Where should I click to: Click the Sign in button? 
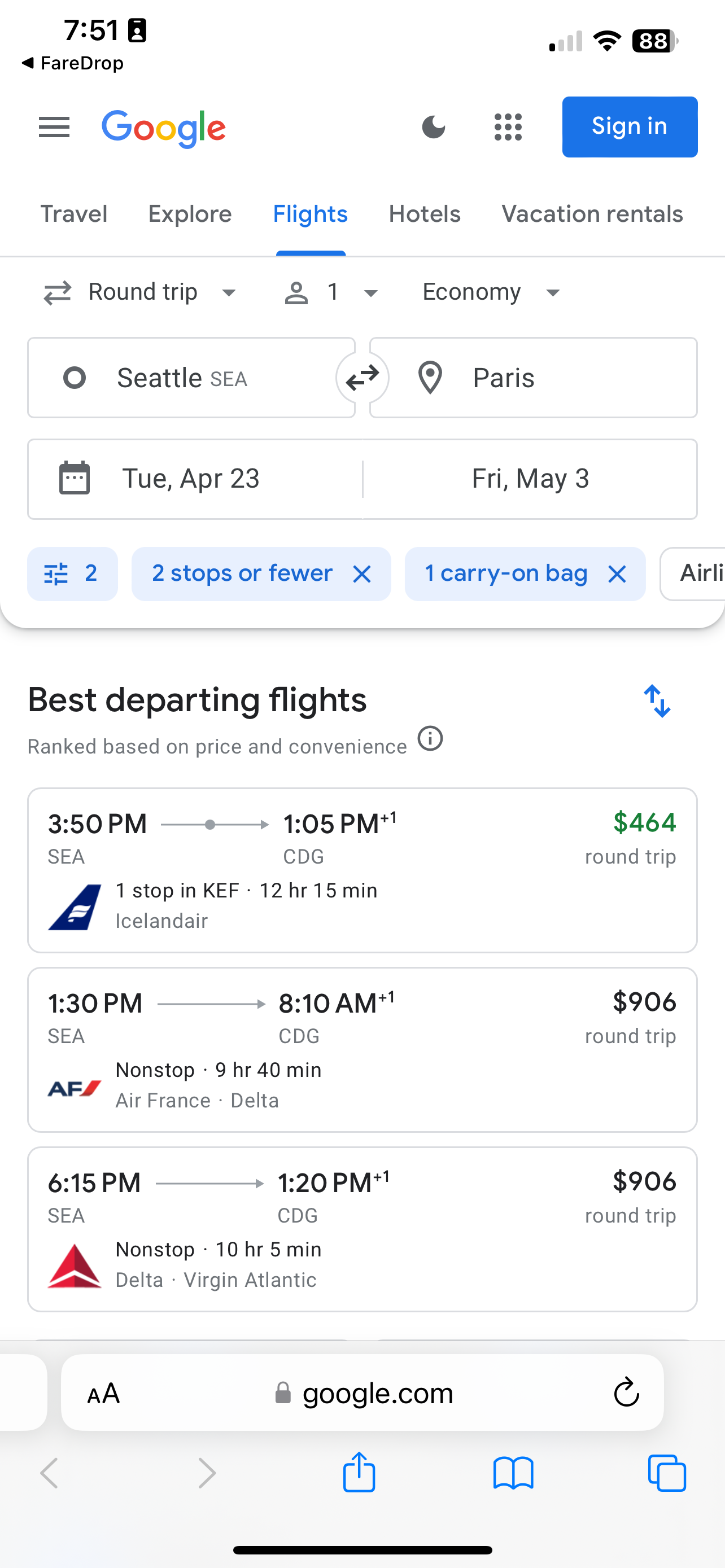point(630,126)
